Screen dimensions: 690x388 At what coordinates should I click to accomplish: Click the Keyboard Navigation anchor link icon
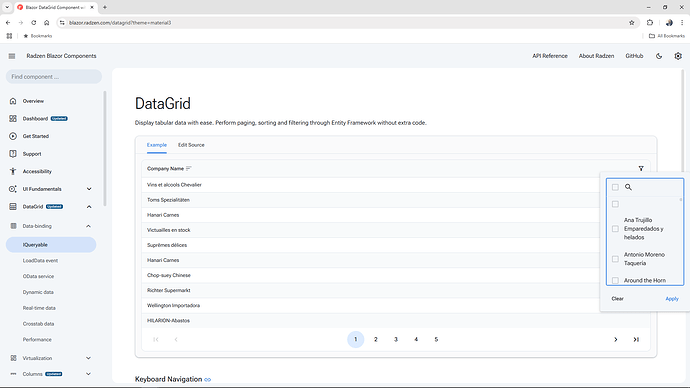click(208, 379)
